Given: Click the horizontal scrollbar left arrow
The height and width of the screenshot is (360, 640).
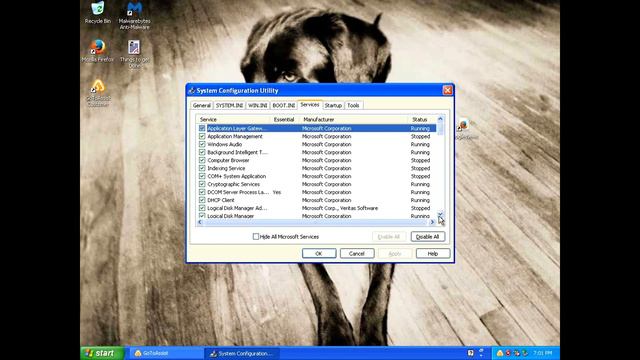Looking at the screenshot, I should pos(200,222).
